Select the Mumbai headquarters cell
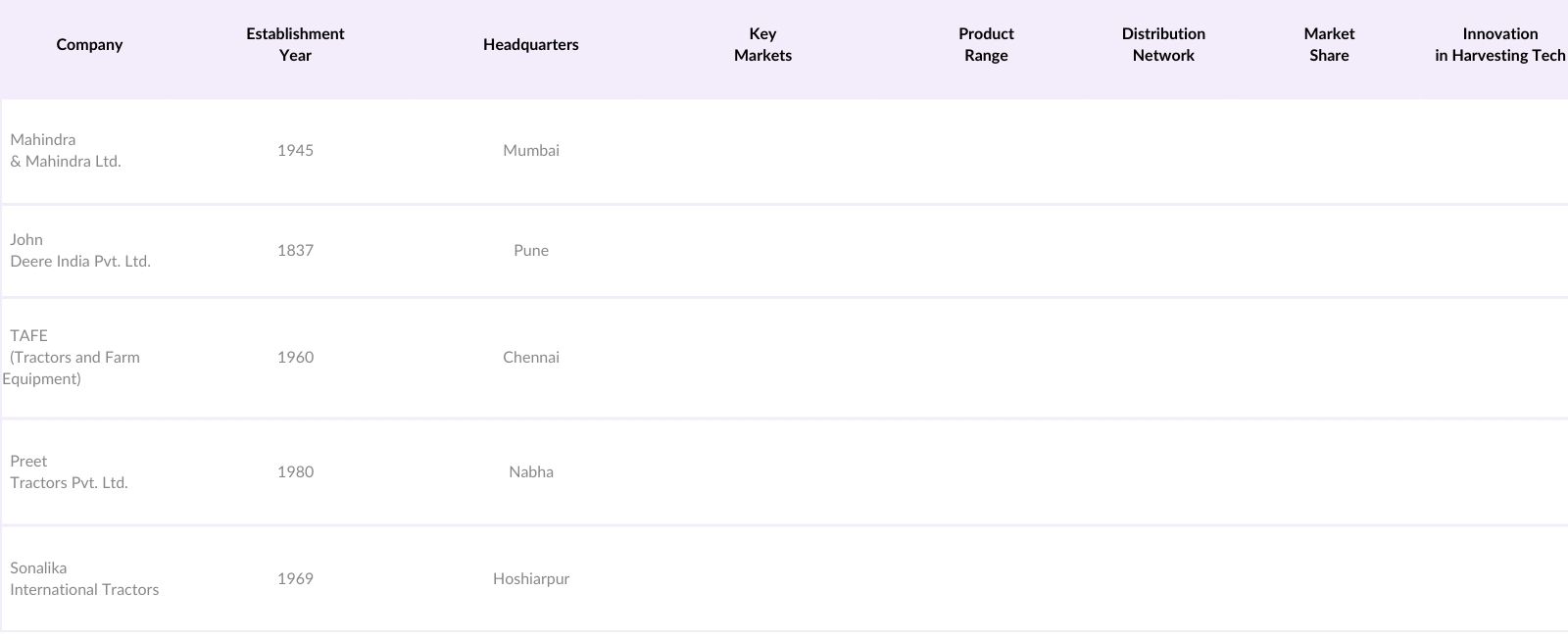This screenshot has width=1568, height=640. (x=531, y=150)
